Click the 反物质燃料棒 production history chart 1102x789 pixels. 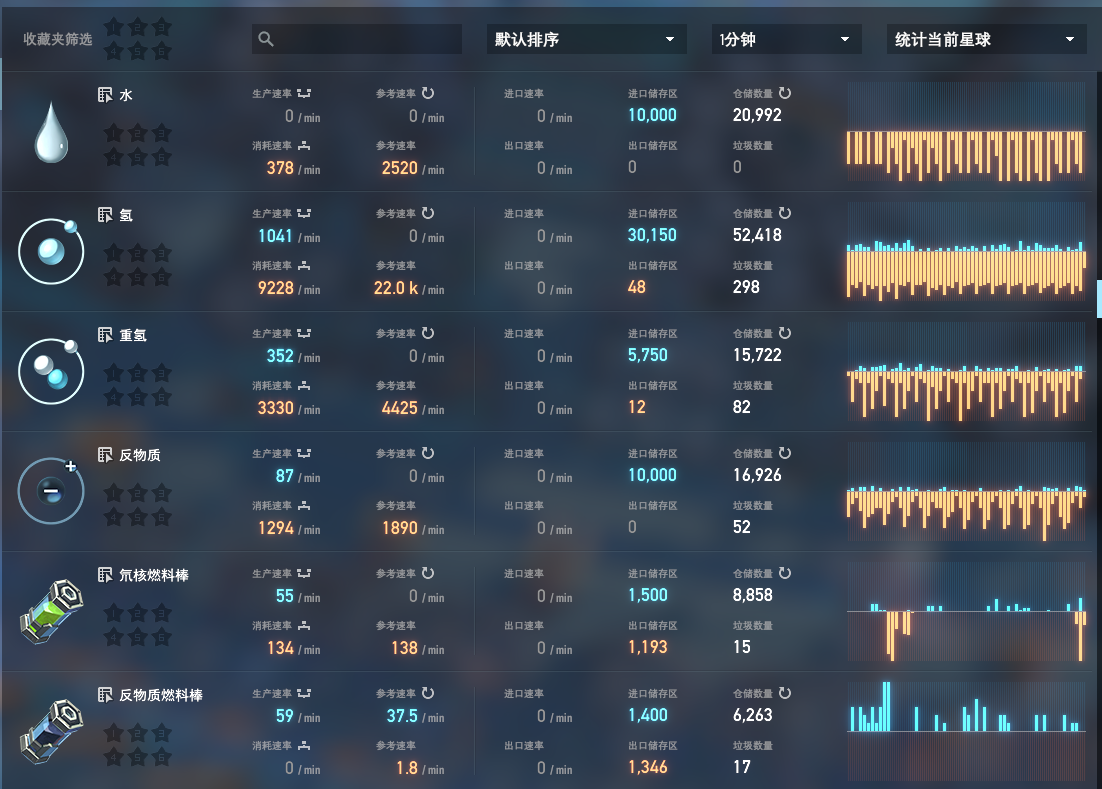click(966, 731)
